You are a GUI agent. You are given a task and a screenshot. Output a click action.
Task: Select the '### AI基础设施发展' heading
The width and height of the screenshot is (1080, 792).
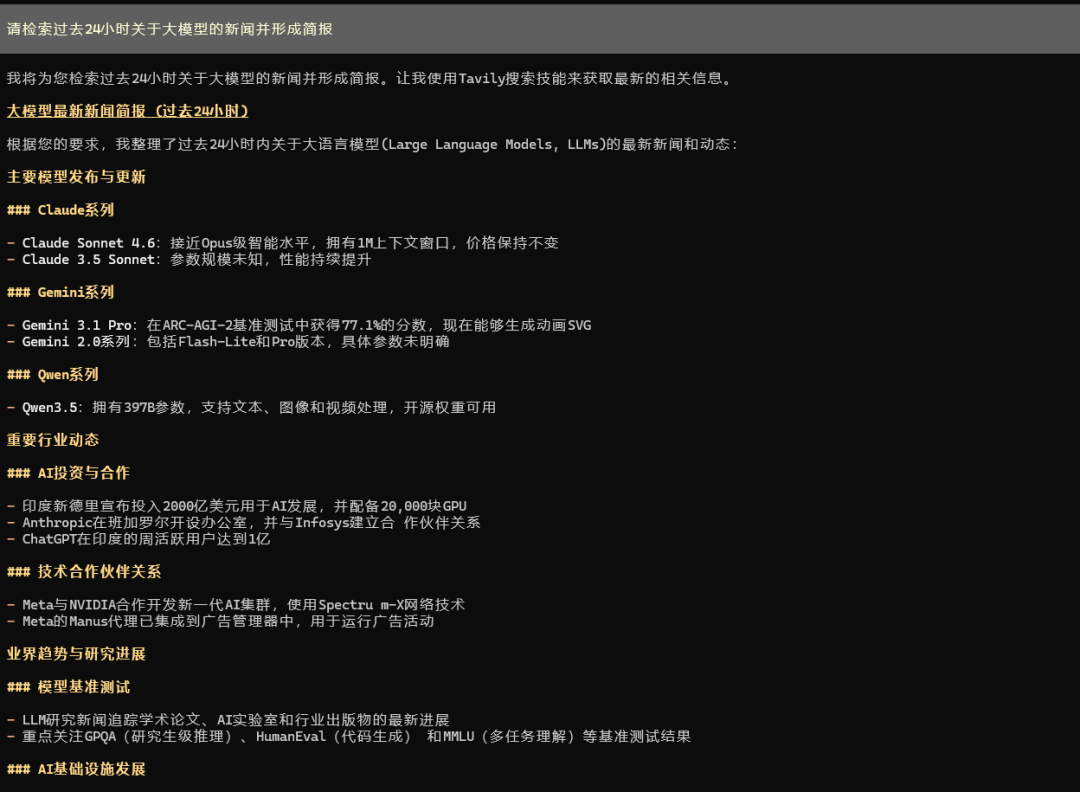click(76, 769)
